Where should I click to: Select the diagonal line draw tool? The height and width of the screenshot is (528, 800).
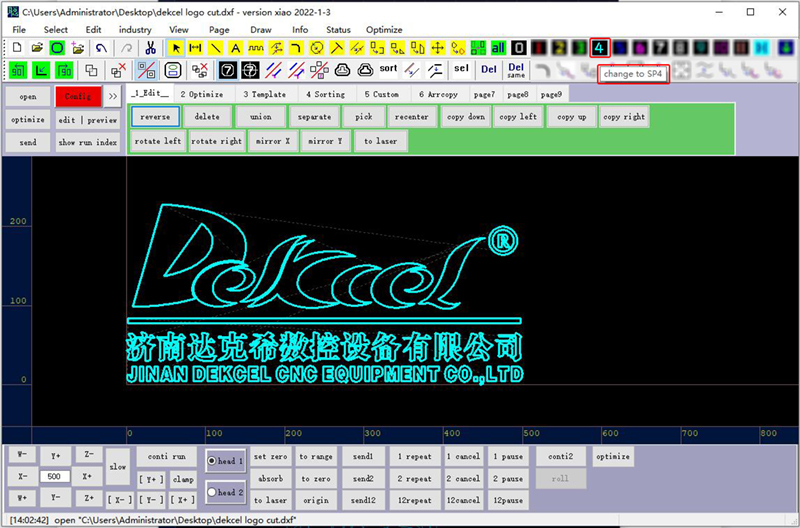pos(215,48)
